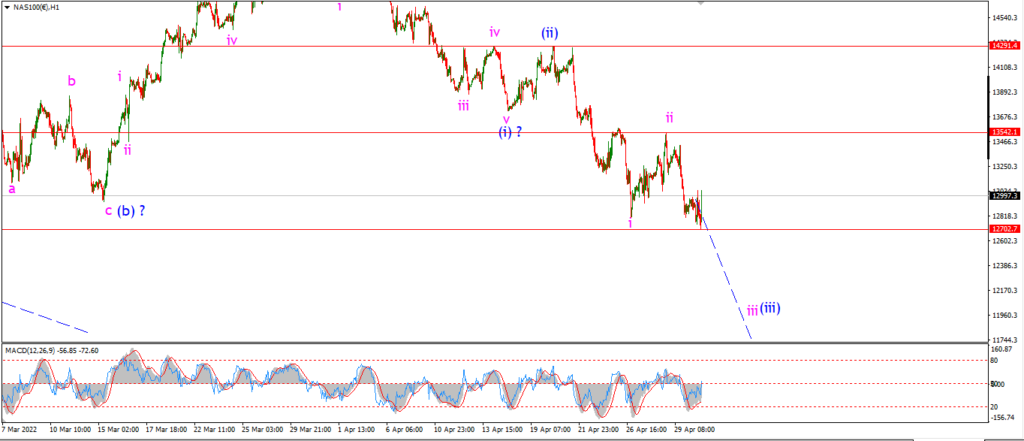1024x441 pixels.
Task: Click the 7 Mar 2022 date label
Action: [20, 430]
